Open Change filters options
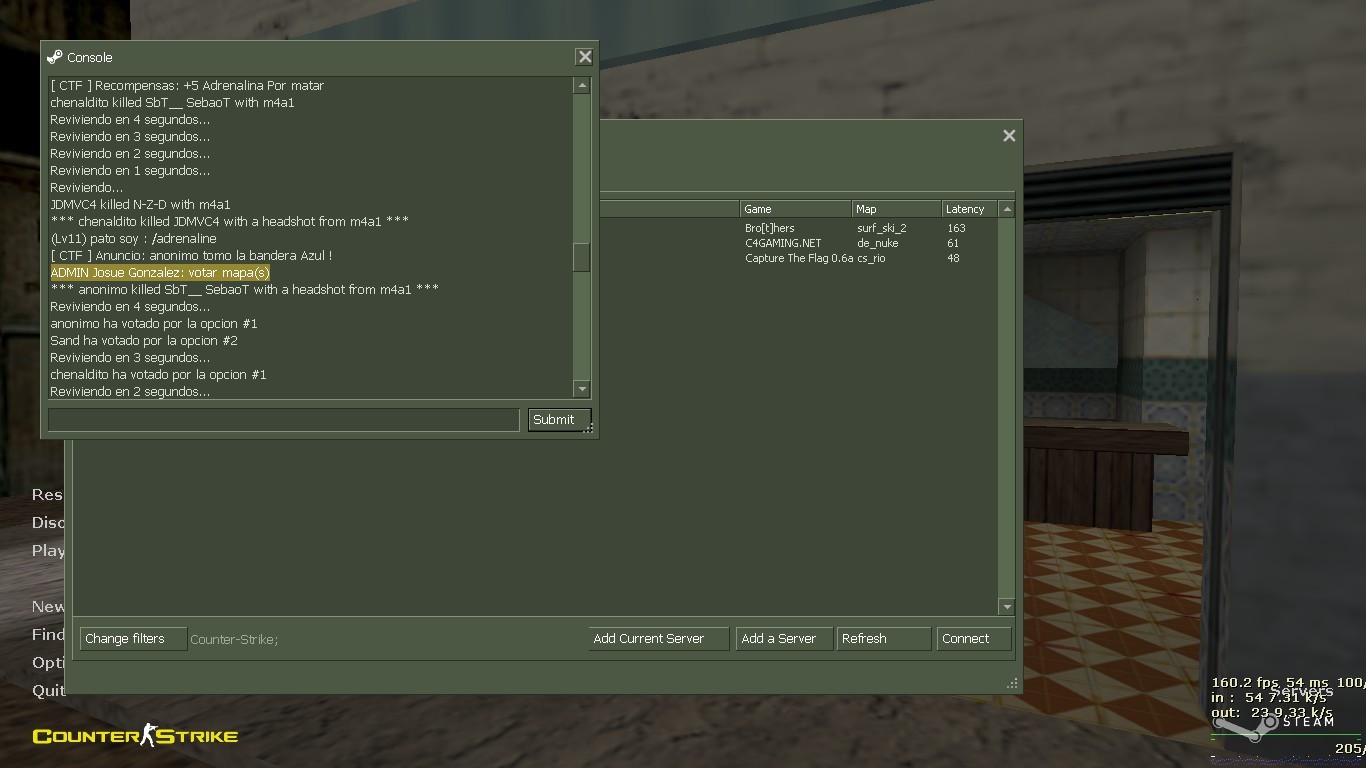The height and width of the screenshot is (768, 1366). click(x=133, y=639)
